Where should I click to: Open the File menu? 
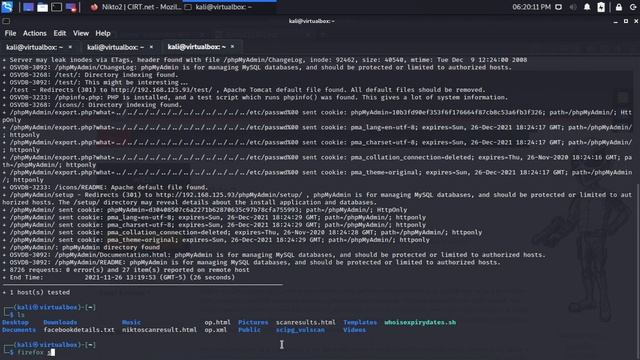pos(10,33)
